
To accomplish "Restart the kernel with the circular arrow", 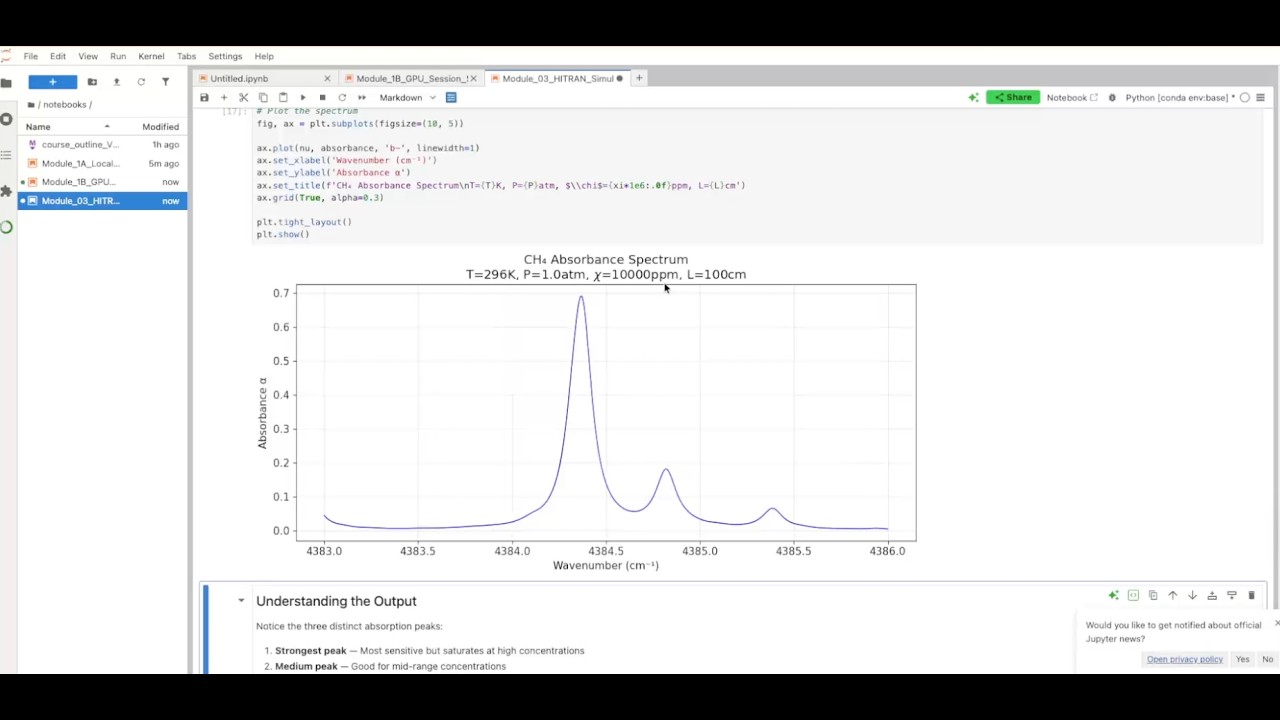I will point(342,98).
